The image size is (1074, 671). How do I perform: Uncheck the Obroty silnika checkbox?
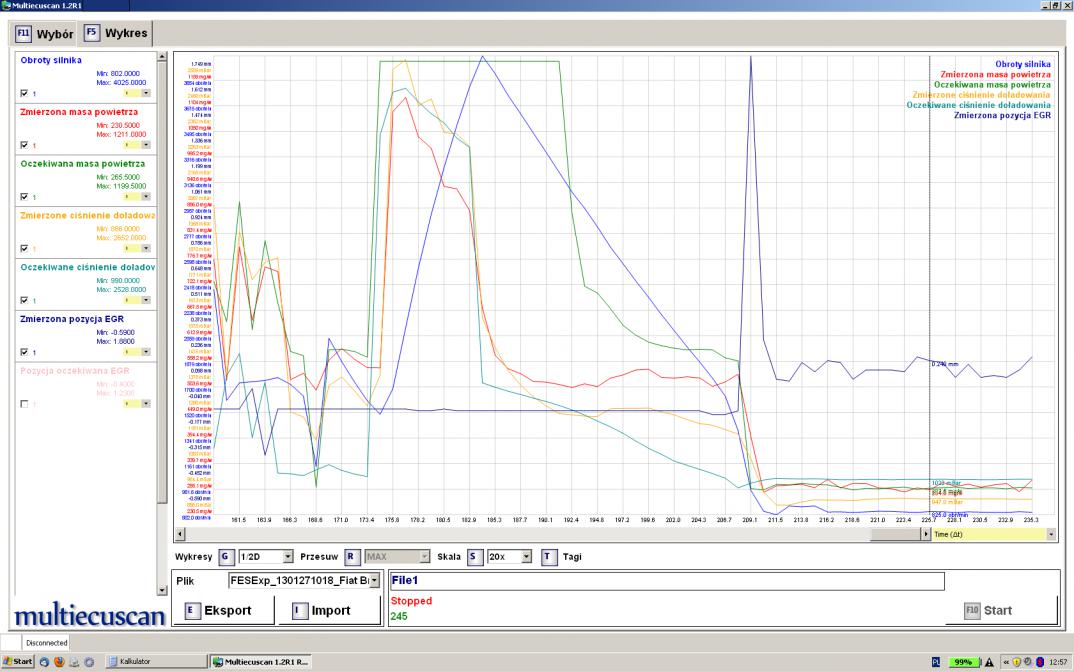pyautogui.click(x=24, y=92)
